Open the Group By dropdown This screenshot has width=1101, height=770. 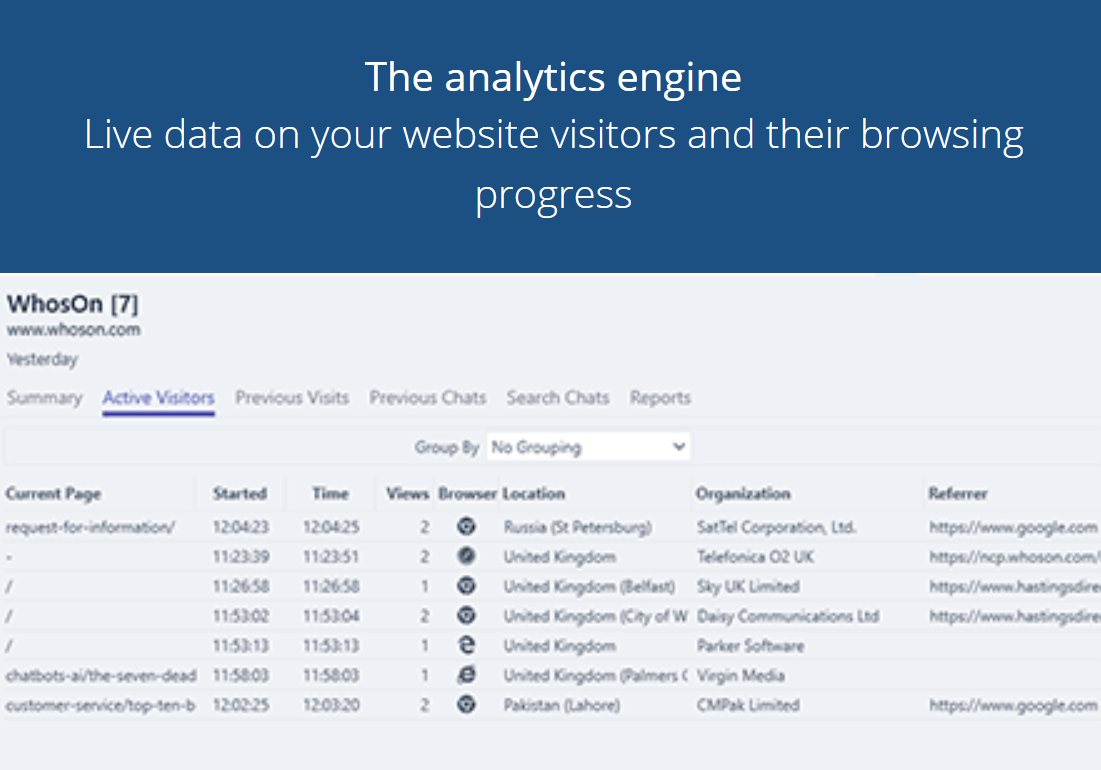[x=588, y=447]
